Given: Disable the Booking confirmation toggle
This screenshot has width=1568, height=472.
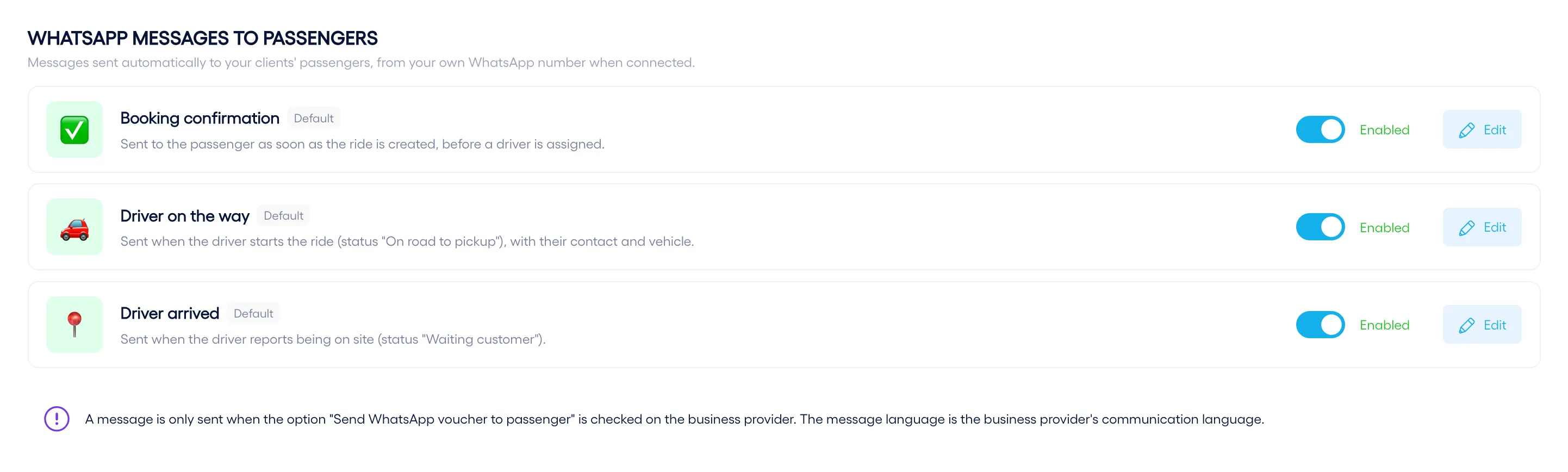Looking at the screenshot, I should tap(1320, 130).
